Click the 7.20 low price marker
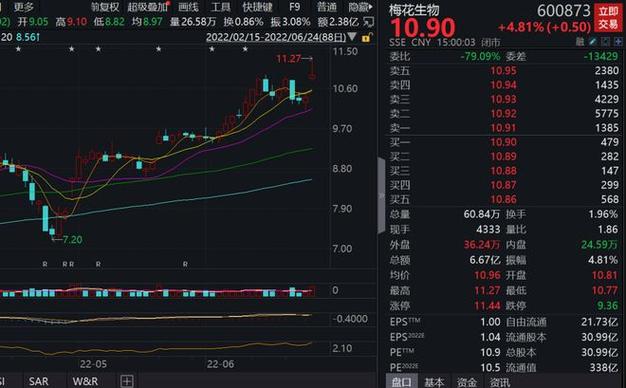 point(72,240)
